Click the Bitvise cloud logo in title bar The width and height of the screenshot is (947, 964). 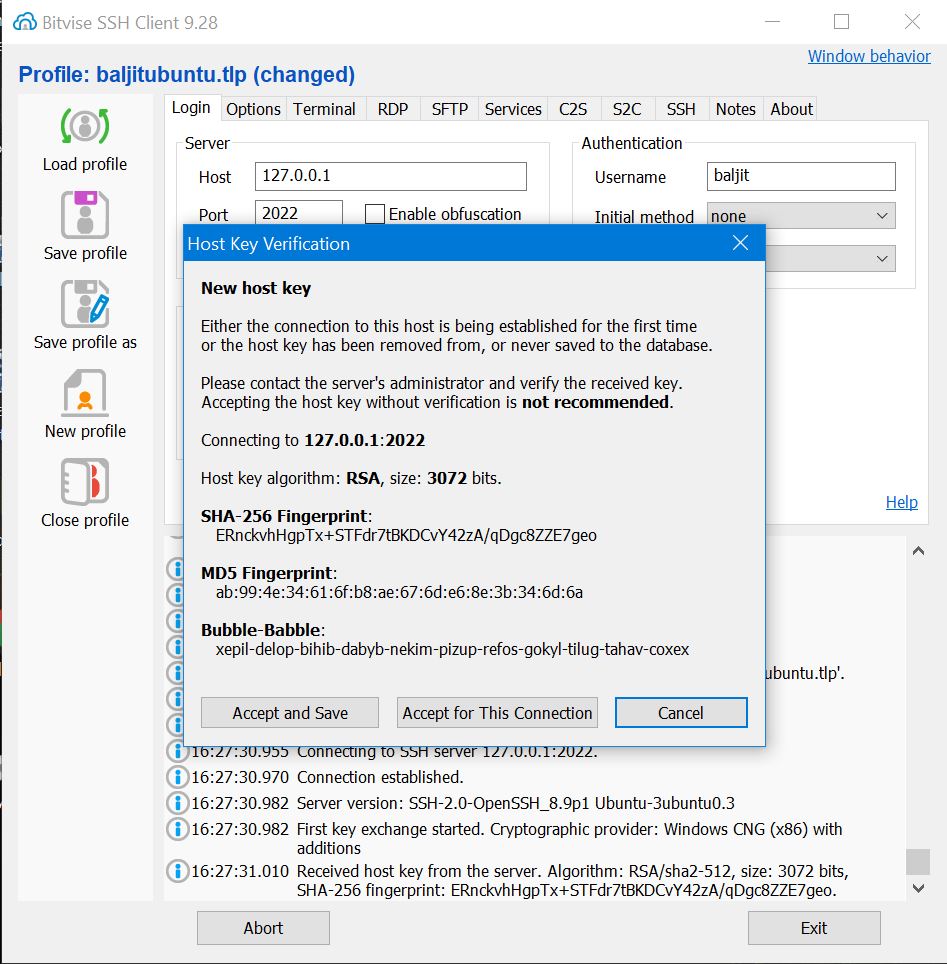[x=25, y=22]
